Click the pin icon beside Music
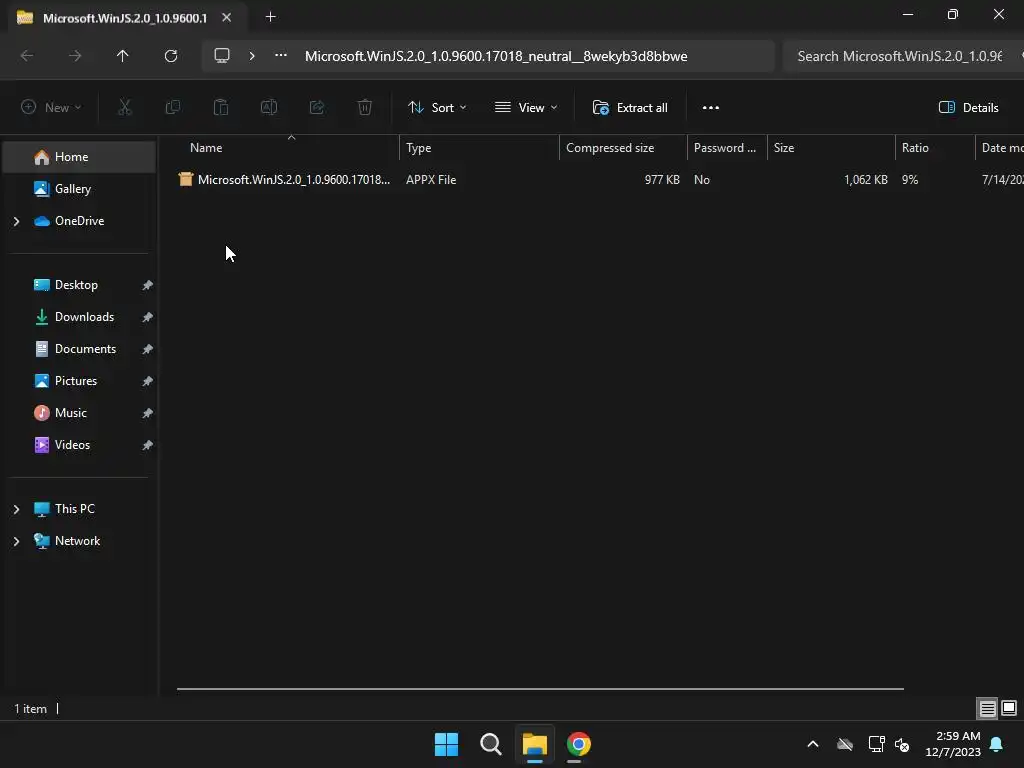Screen dimensions: 1024x768 [x=148, y=413]
